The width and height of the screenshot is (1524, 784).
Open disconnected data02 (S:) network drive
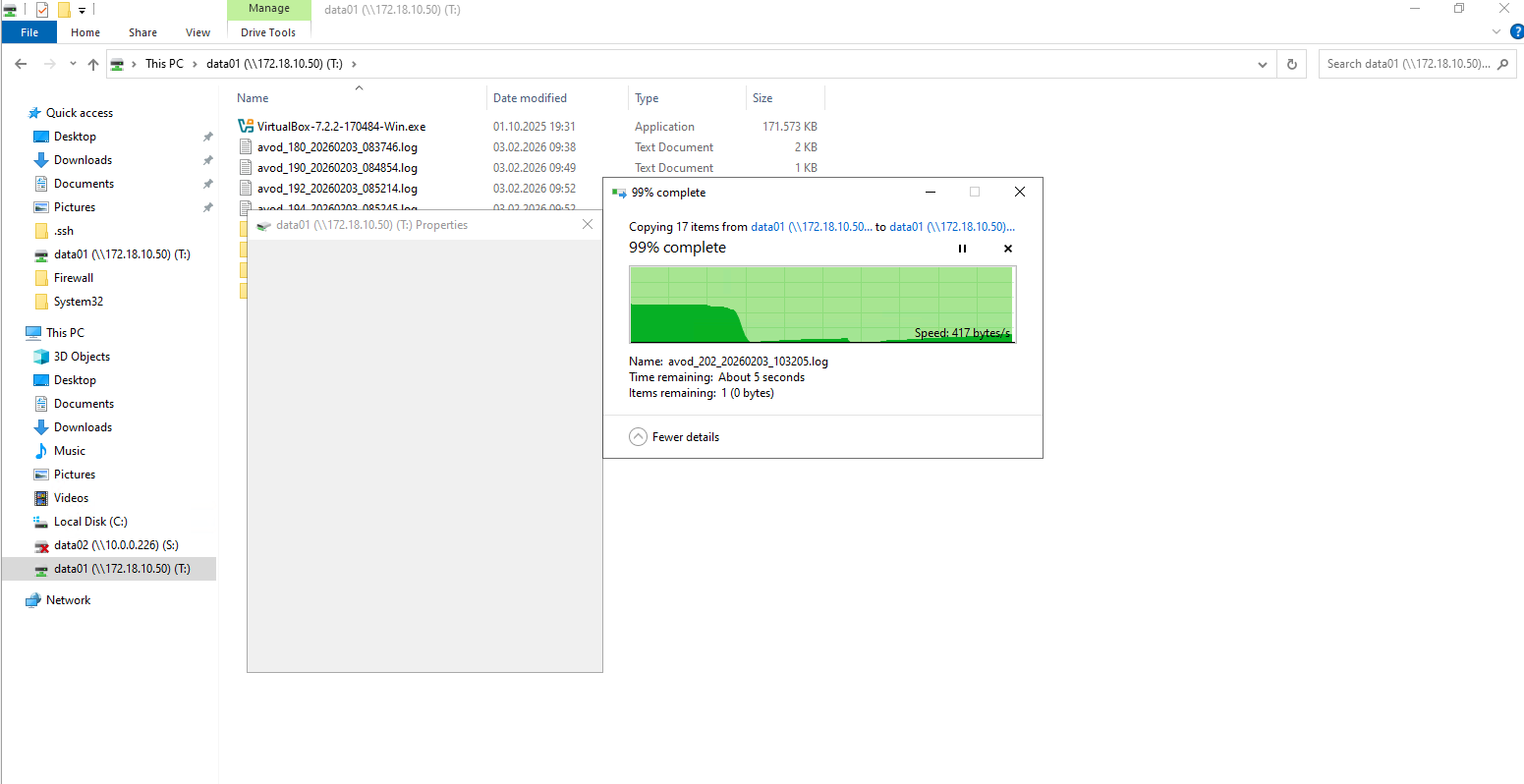116,545
